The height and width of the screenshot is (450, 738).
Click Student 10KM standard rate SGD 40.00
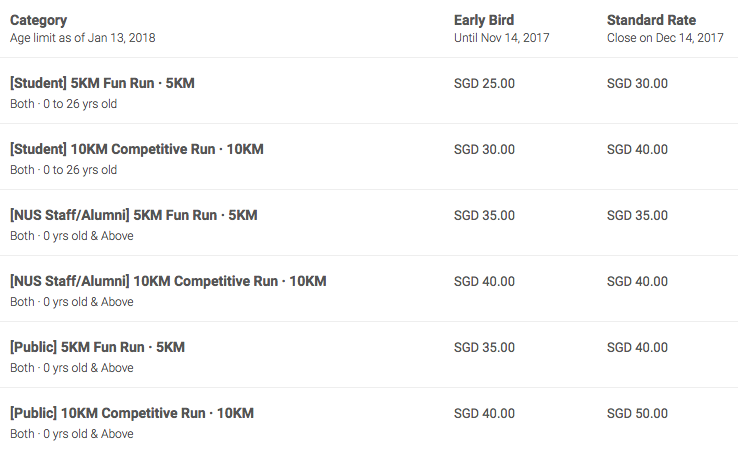point(637,149)
